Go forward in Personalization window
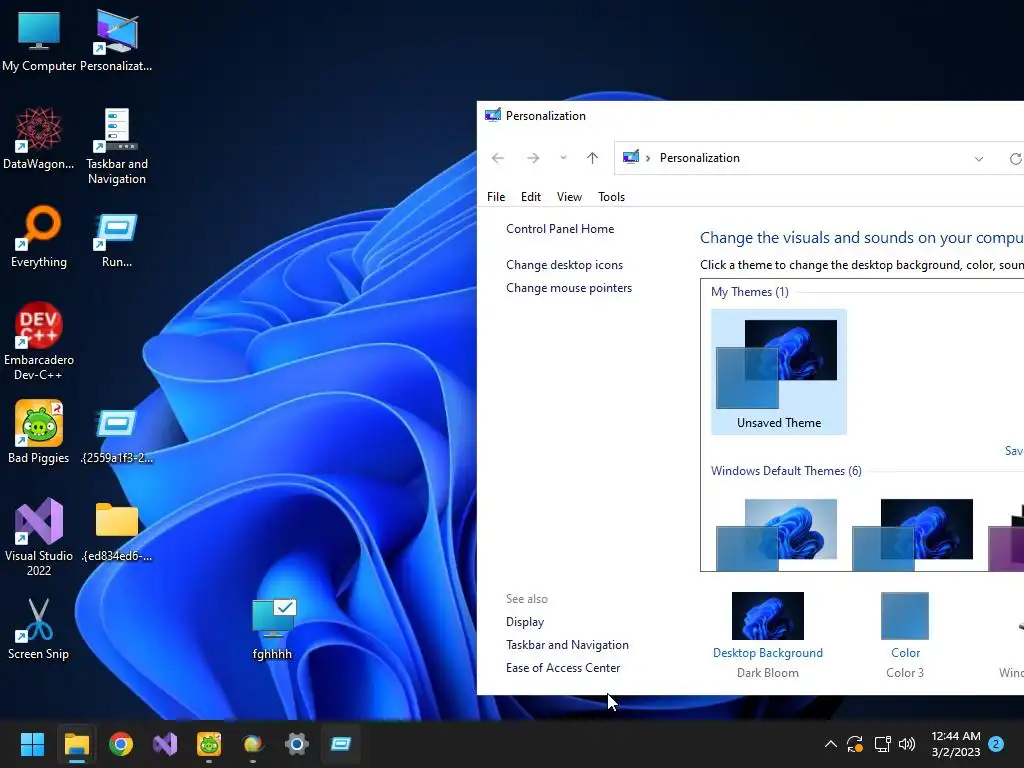The image size is (1024, 768). (533, 158)
